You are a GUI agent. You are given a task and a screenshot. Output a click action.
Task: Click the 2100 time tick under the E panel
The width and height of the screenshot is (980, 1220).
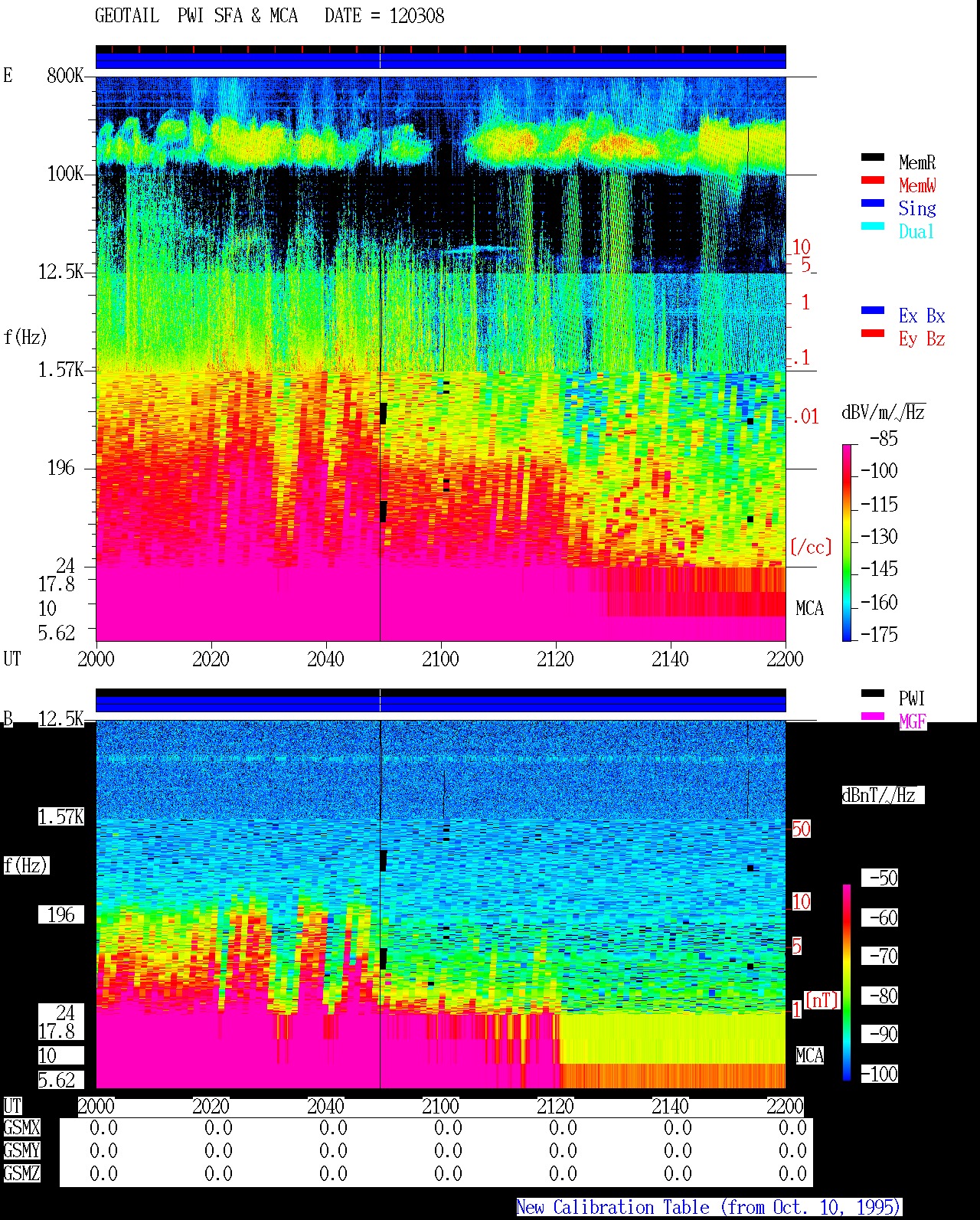(x=440, y=659)
